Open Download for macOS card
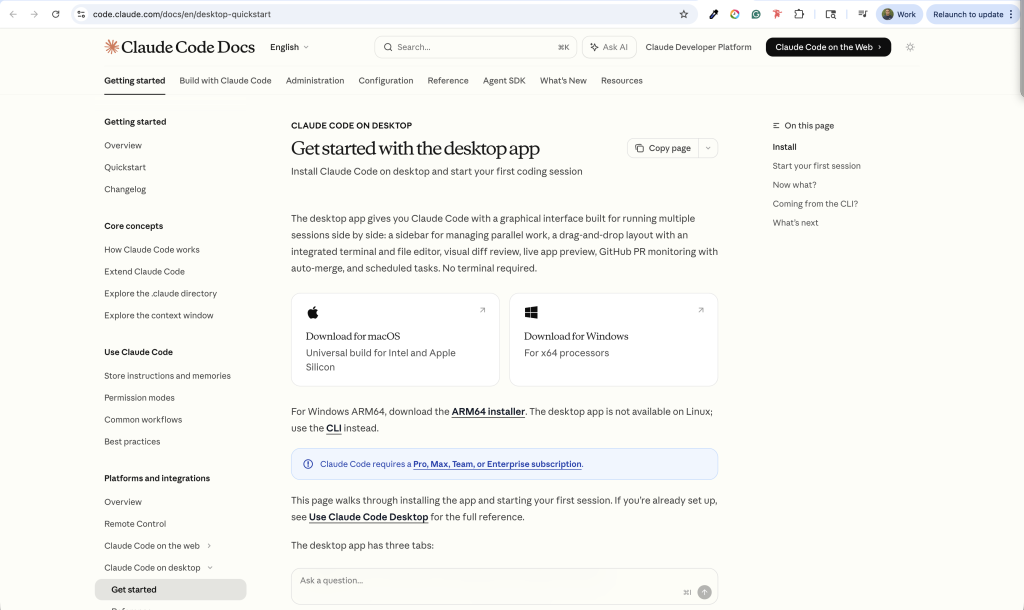 tap(395, 340)
